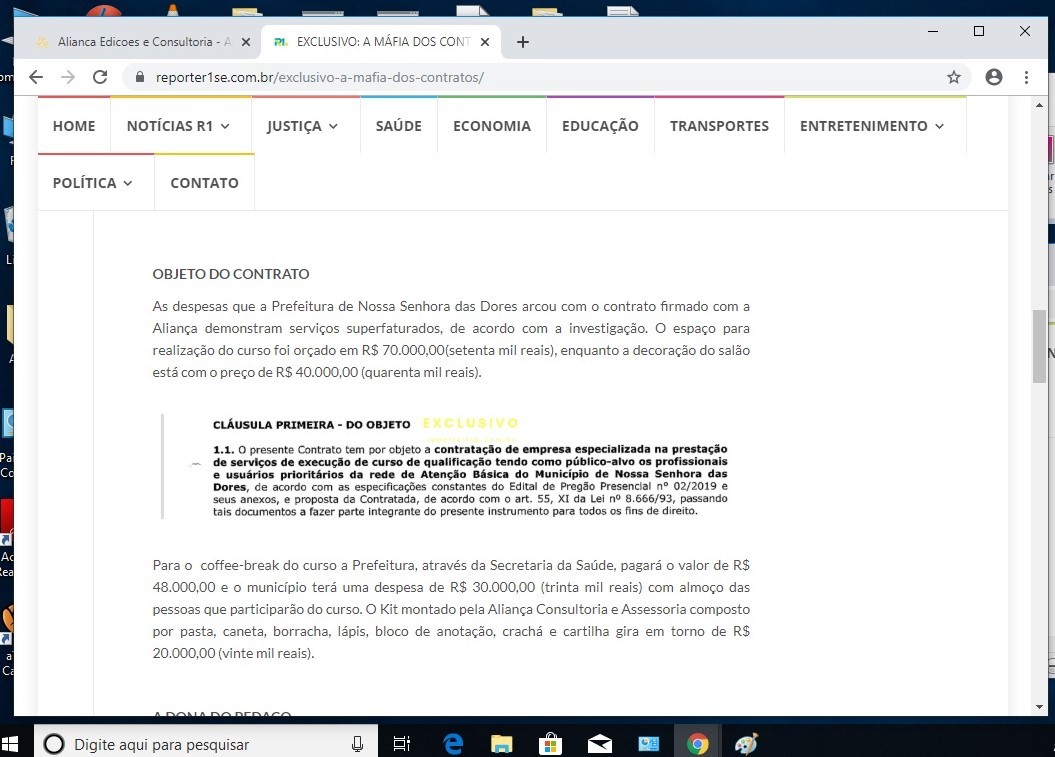Click the browser back arrow
The width and height of the screenshot is (1055, 757).
coord(36,77)
